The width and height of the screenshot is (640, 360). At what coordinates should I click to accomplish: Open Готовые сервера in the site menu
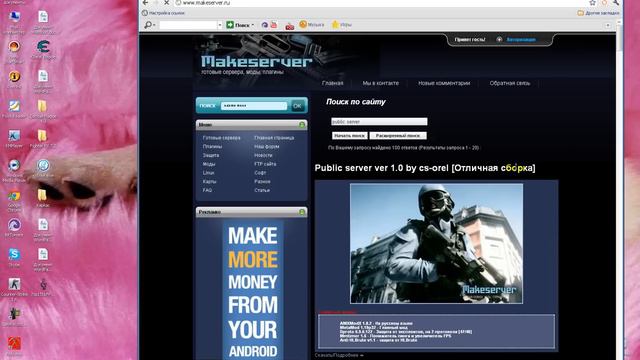[221, 138]
